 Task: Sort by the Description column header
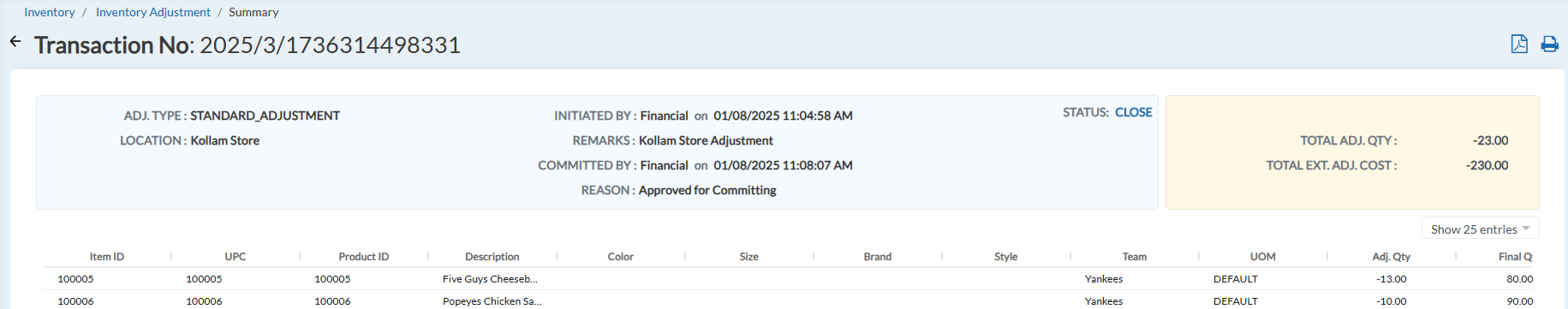(x=492, y=256)
